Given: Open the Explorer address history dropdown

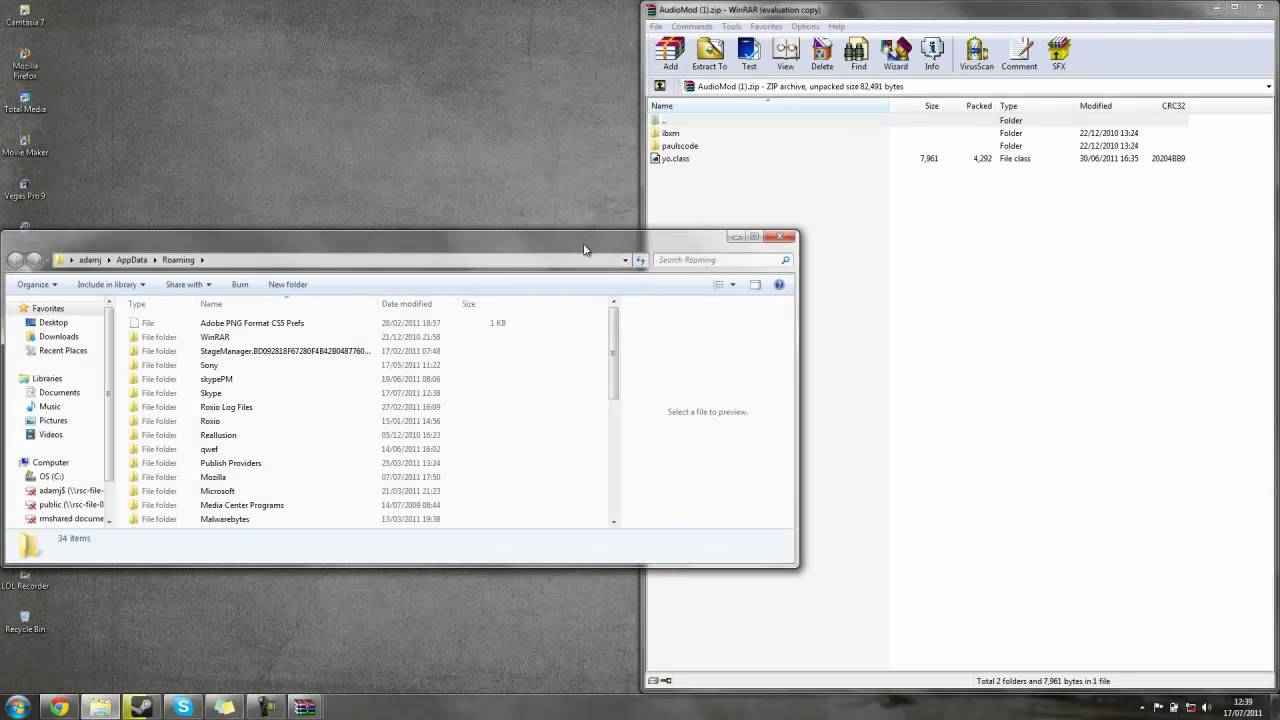Looking at the screenshot, I should click(625, 260).
